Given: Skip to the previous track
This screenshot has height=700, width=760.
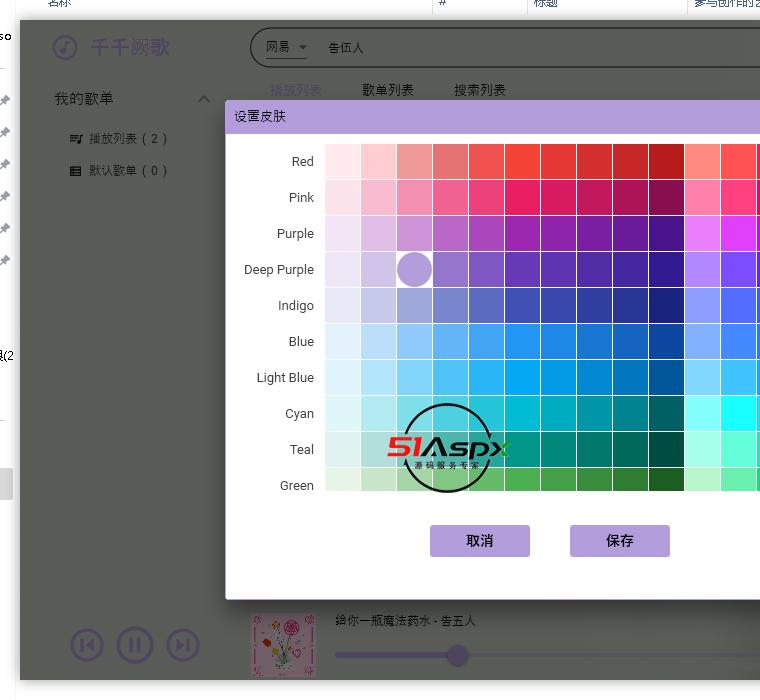Looking at the screenshot, I should (x=87, y=645).
